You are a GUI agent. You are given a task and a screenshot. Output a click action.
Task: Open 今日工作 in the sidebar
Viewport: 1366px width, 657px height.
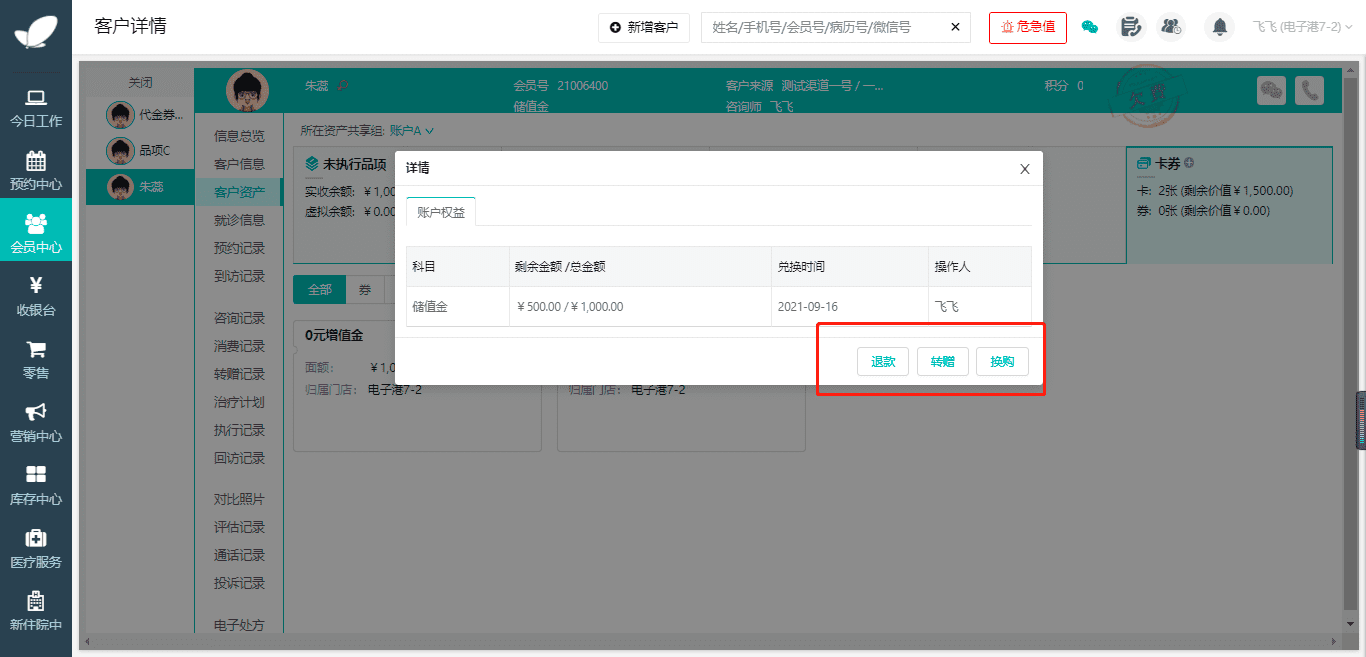(x=36, y=108)
